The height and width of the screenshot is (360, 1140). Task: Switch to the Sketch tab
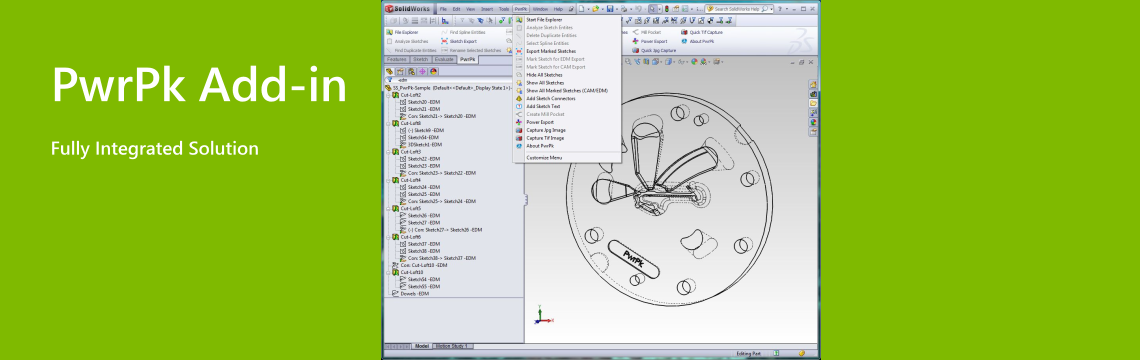coord(421,59)
